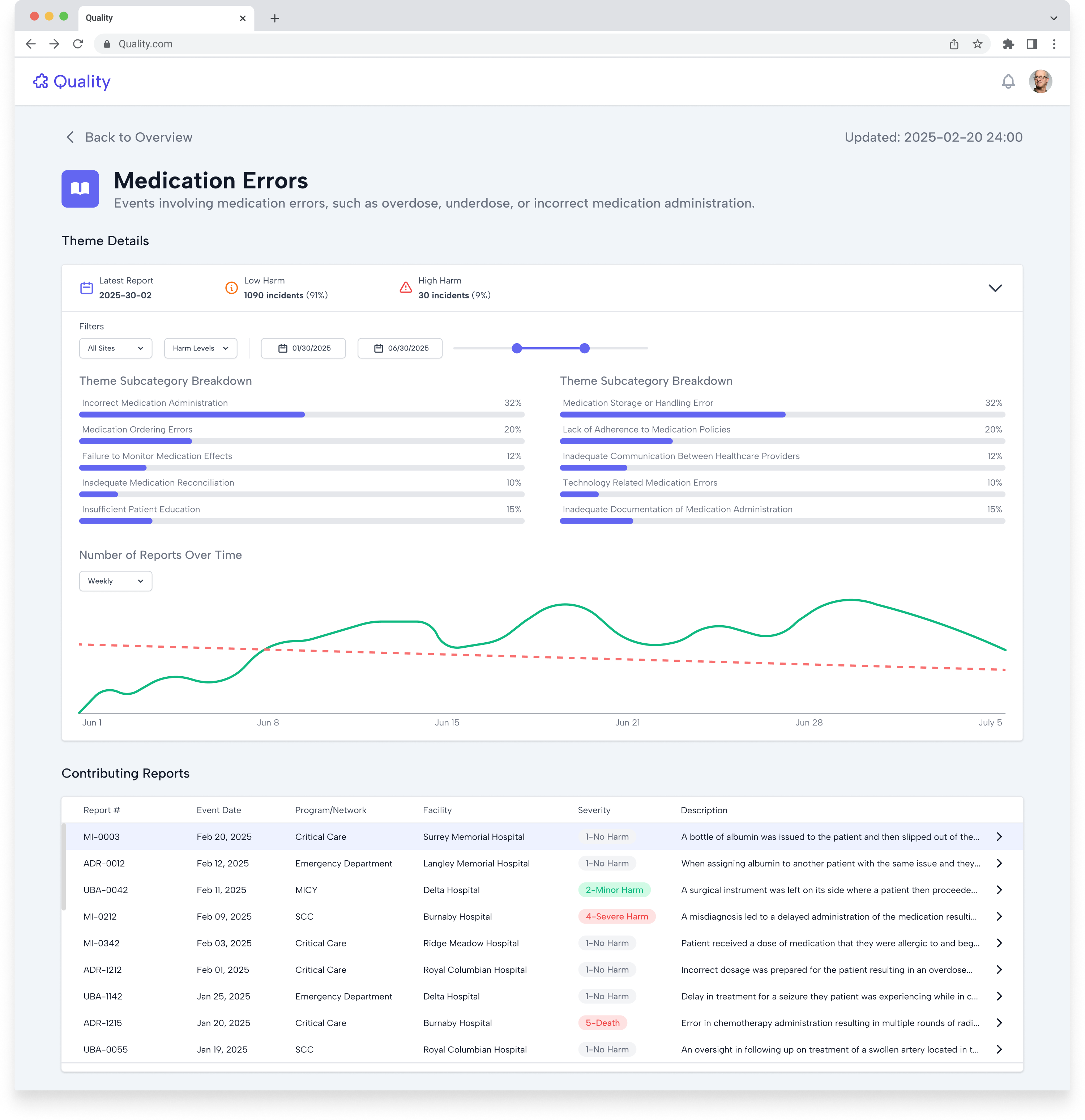Open the browser side panel icon
The width and height of the screenshot is (1085, 1120).
pyautogui.click(x=1031, y=44)
